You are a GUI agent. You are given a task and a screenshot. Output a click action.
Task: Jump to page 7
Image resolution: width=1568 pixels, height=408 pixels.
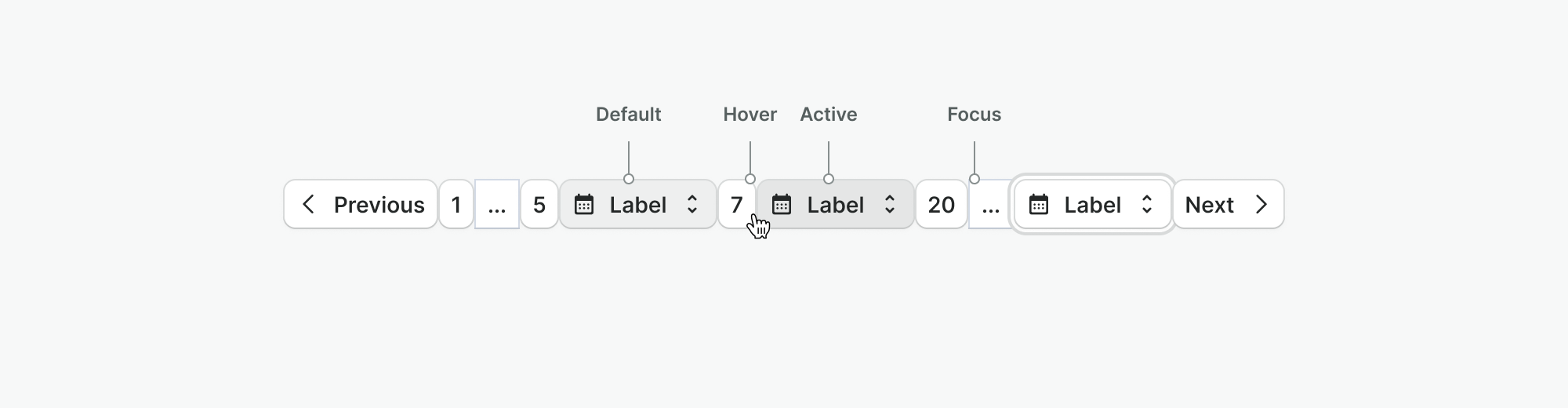736,205
